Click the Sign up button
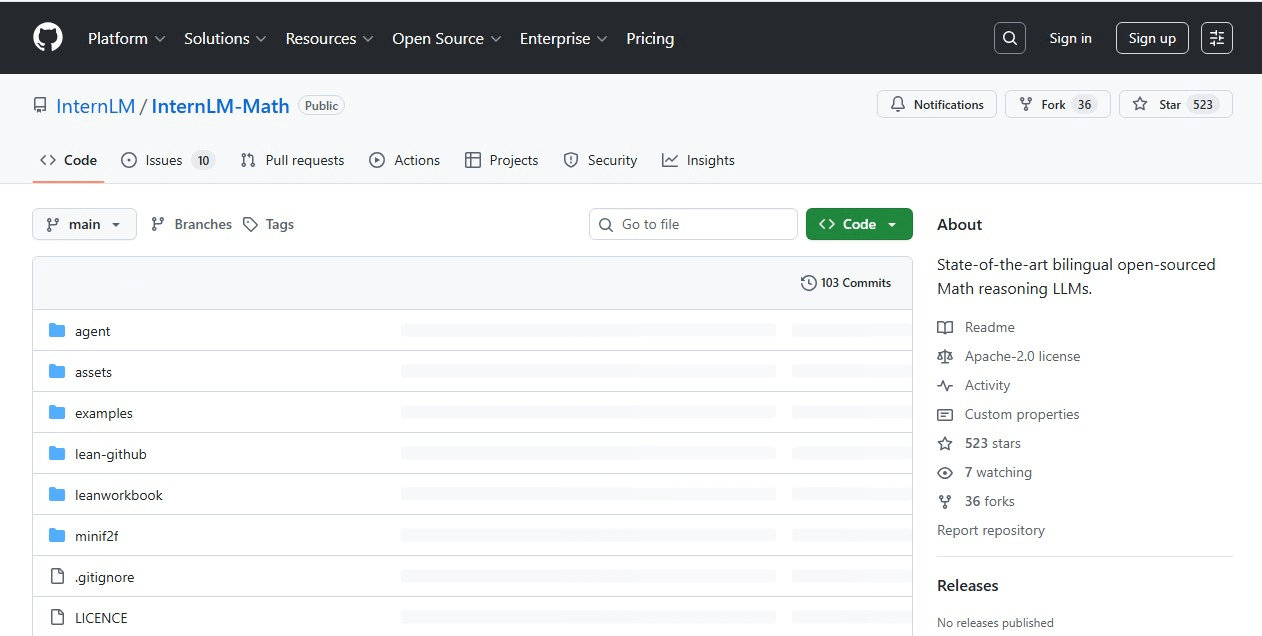The height and width of the screenshot is (636, 1262). (x=1152, y=38)
